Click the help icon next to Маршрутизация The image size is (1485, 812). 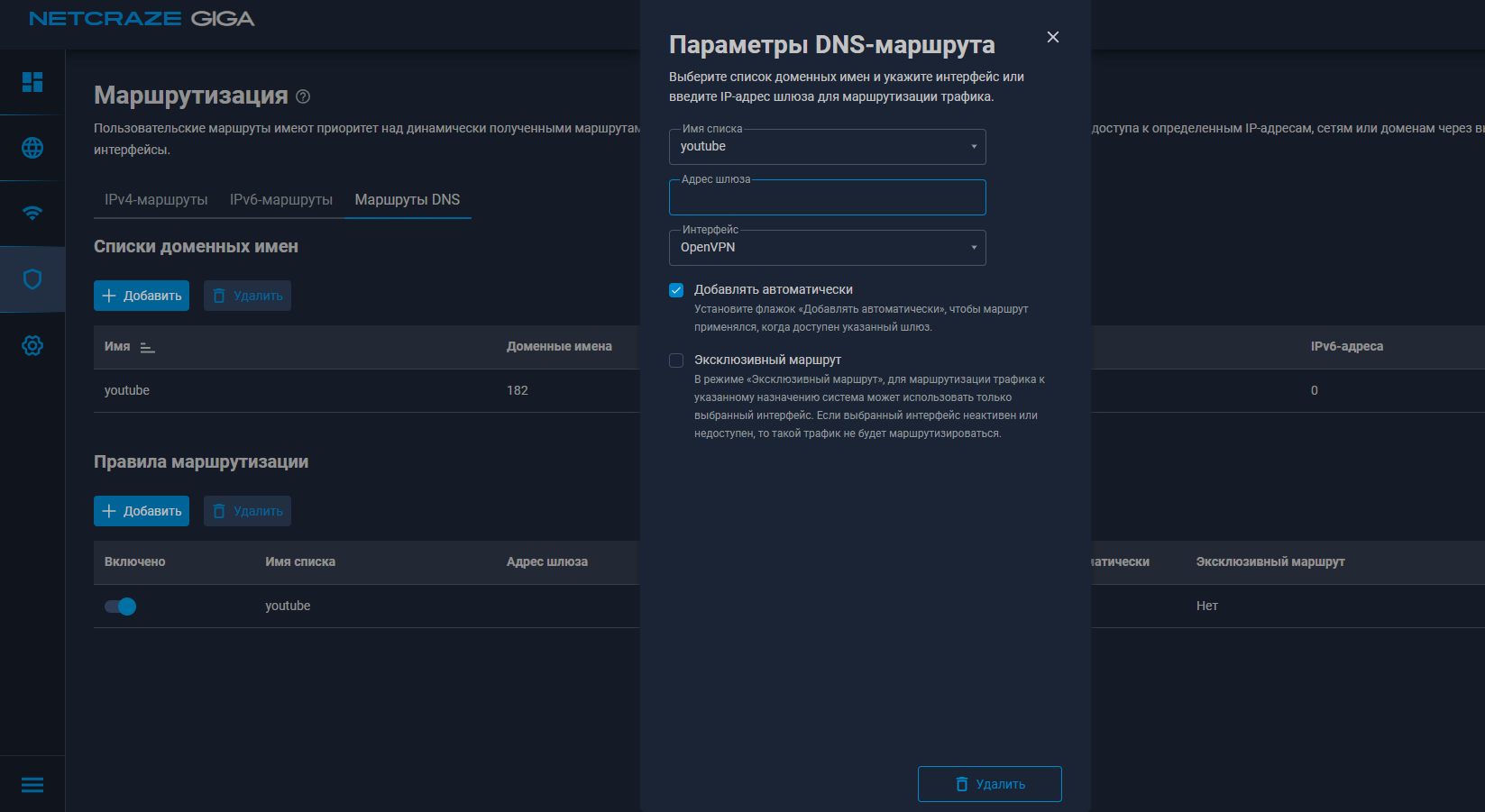pos(303,96)
